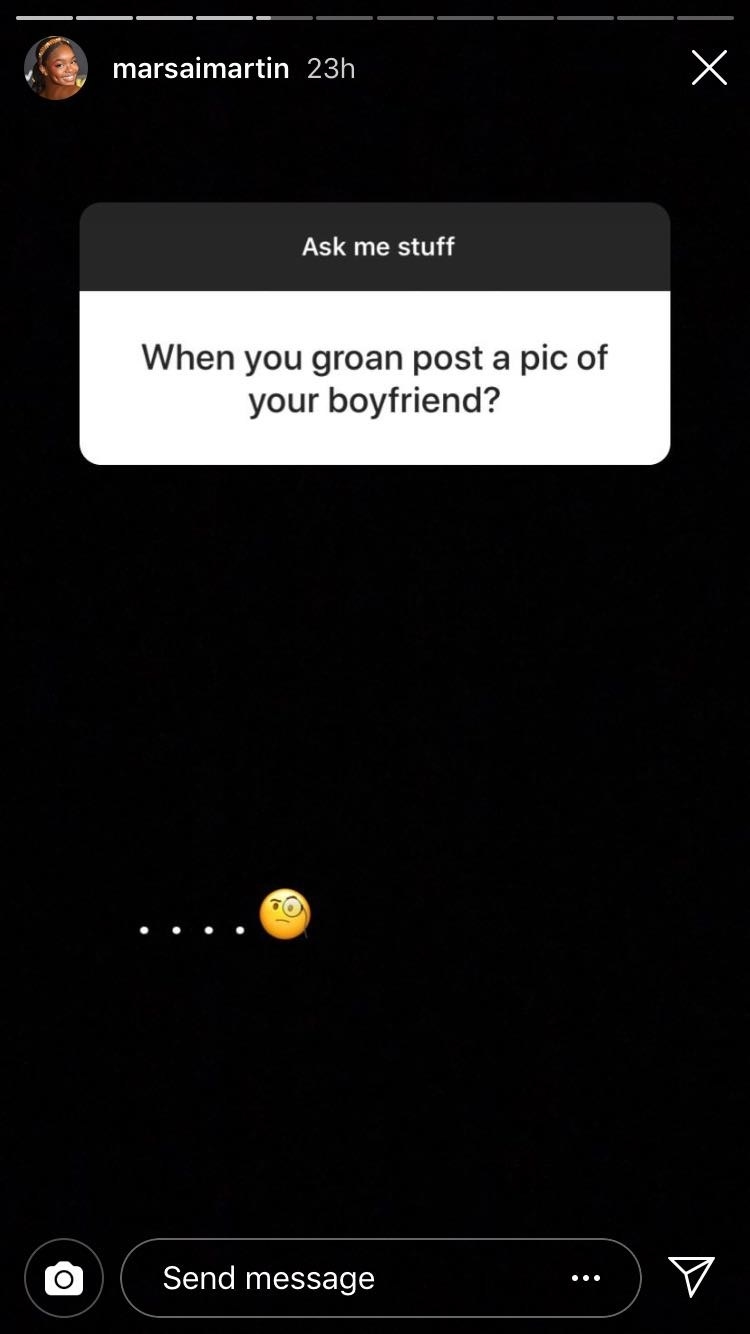This screenshot has height=1334, width=750.
Task: Tap the paper plane share icon
Action: [x=691, y=1277]
